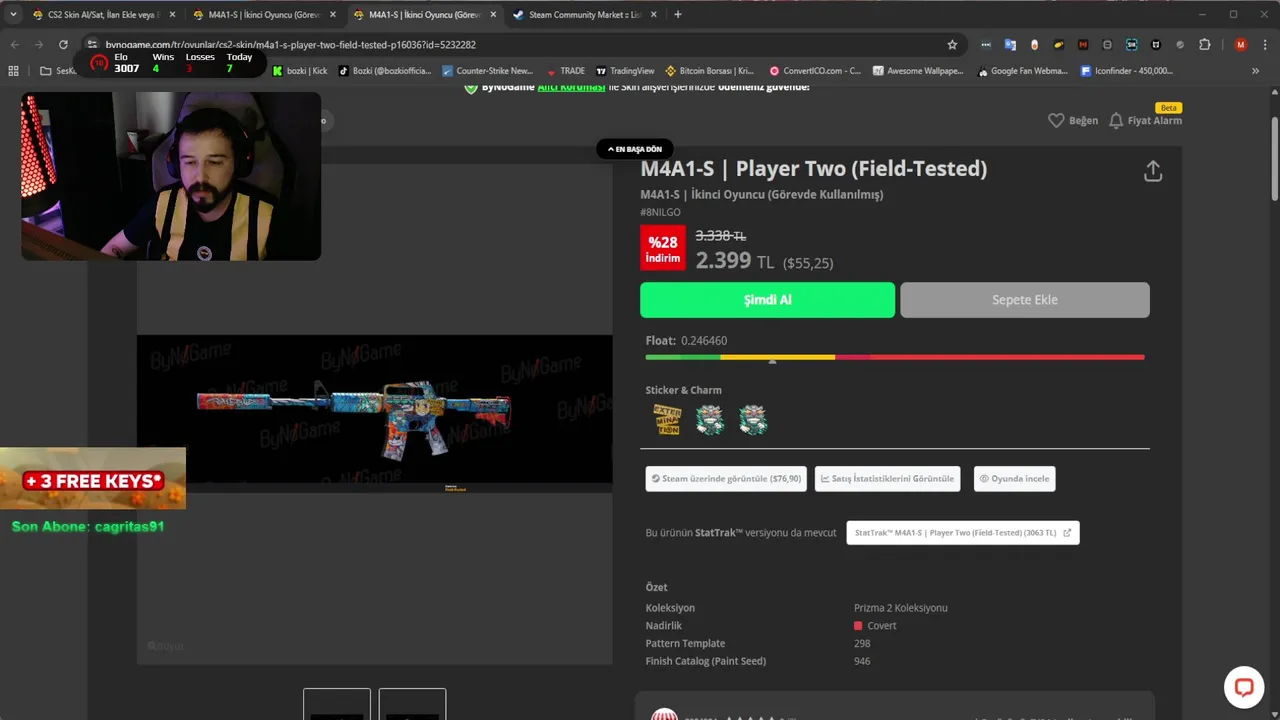The width and height of the screenshot is (1280, 720).
Task: Click the teal framed extension icon
Action: [x=1131, y=45]
